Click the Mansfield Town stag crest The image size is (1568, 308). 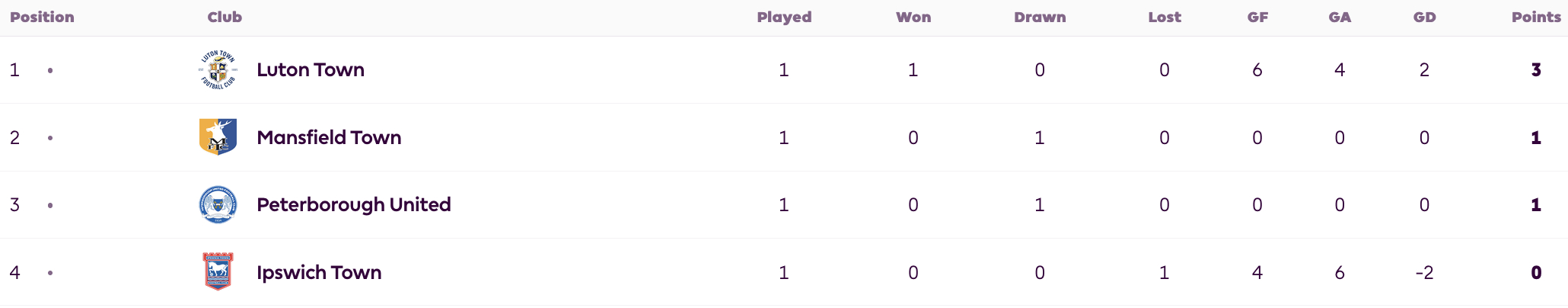218,137
